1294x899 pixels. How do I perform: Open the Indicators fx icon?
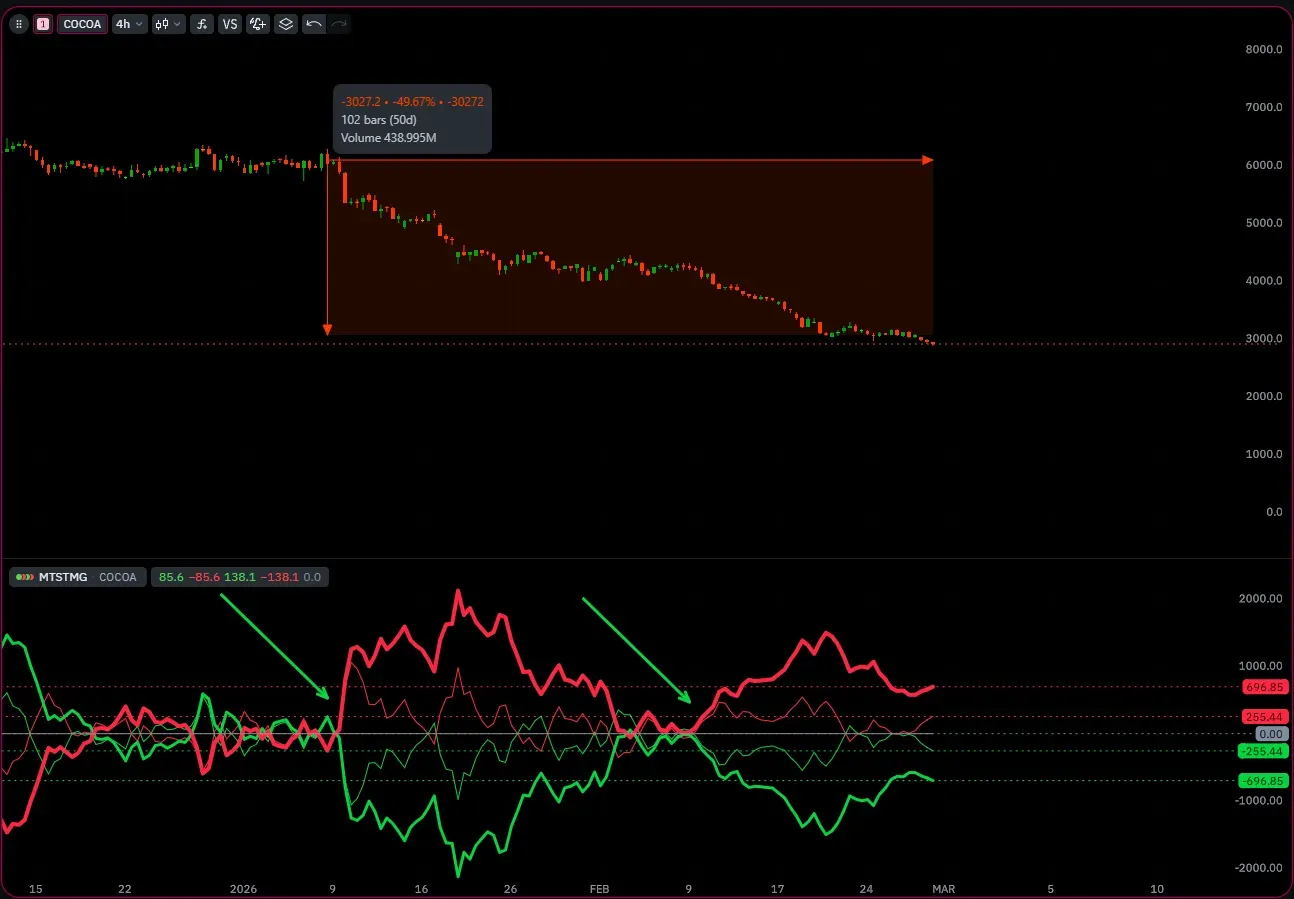(x=202, y=24)
